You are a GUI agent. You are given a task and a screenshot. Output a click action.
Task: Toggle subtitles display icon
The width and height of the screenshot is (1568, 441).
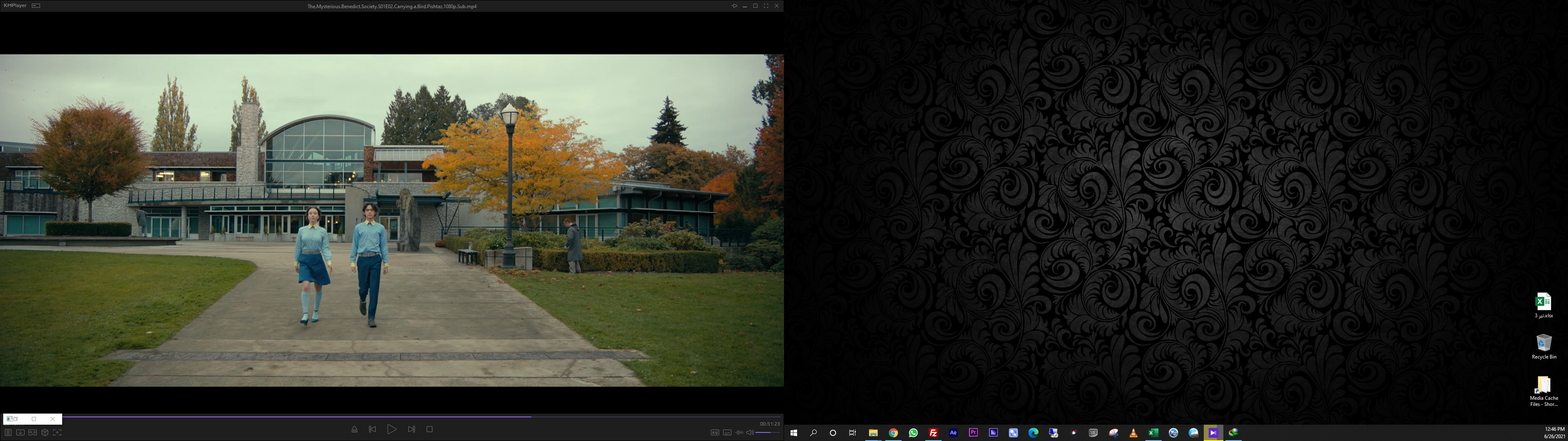[x=727, y=432]
